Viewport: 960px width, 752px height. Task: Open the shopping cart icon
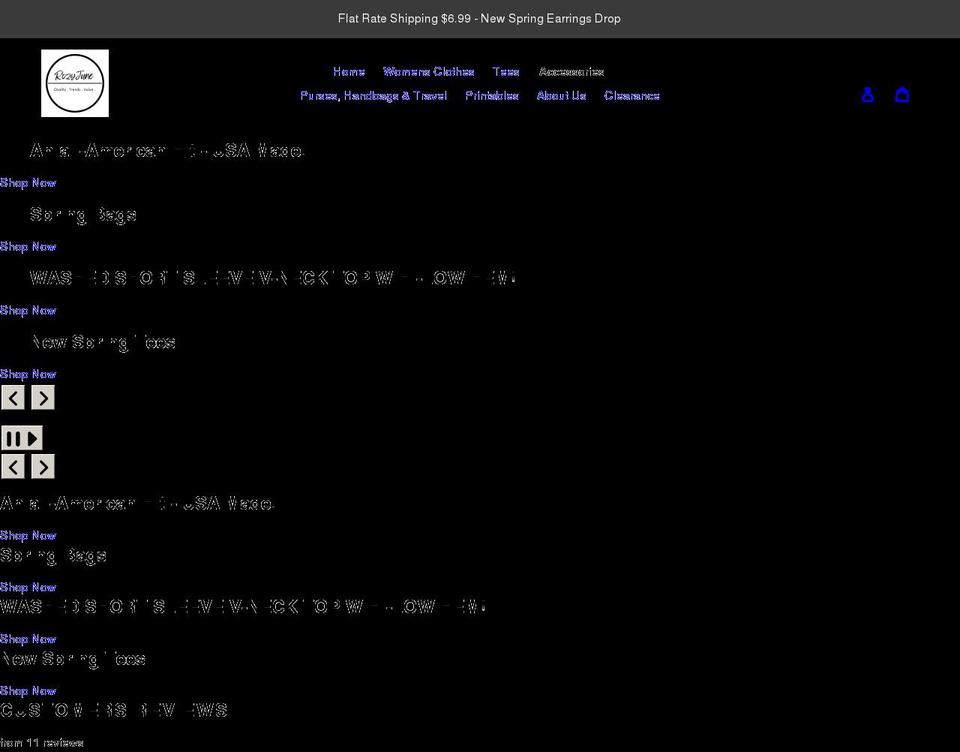point(903,94)
